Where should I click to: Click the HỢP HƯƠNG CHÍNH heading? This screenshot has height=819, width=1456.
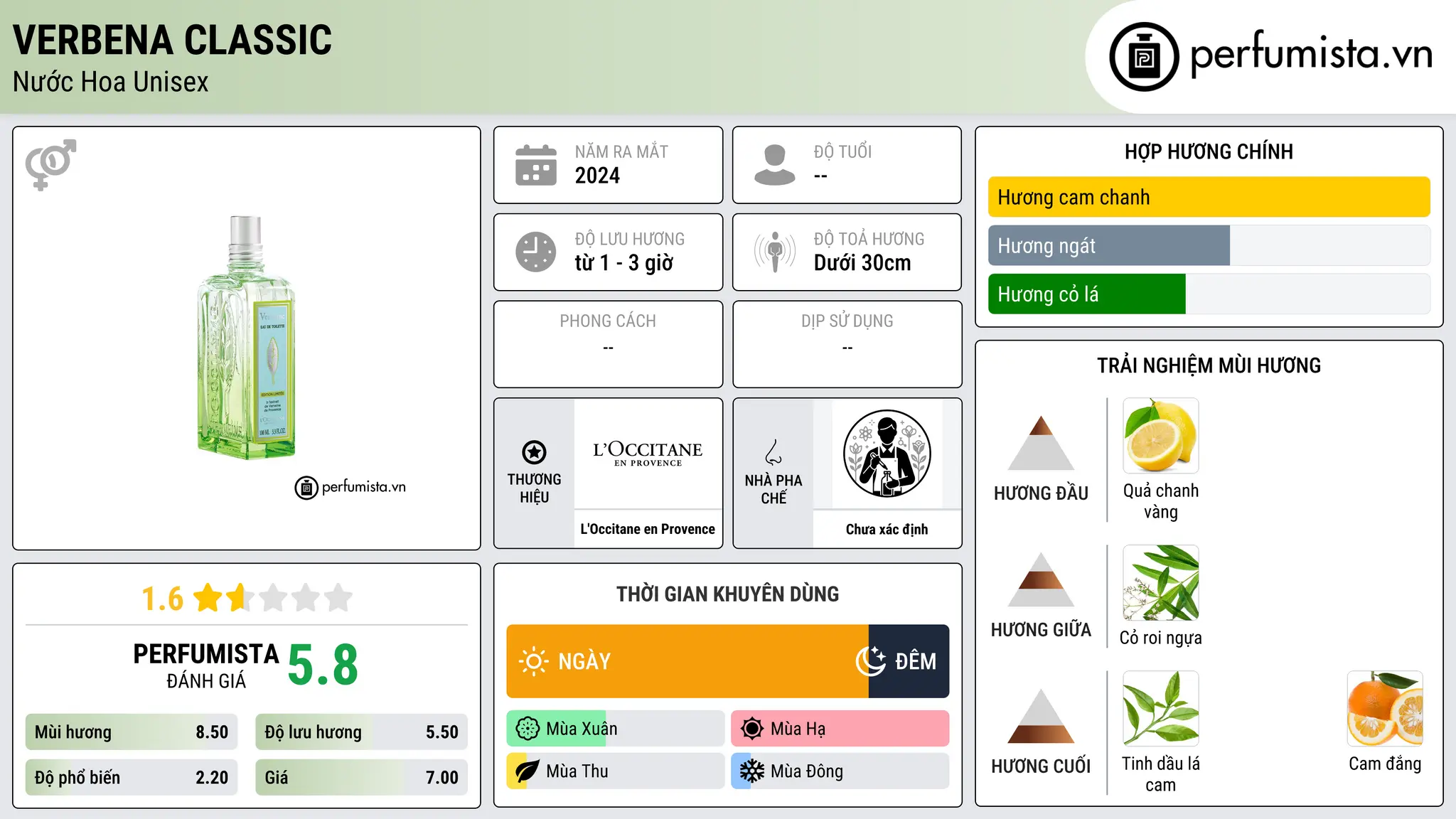tap(1209, 151)
